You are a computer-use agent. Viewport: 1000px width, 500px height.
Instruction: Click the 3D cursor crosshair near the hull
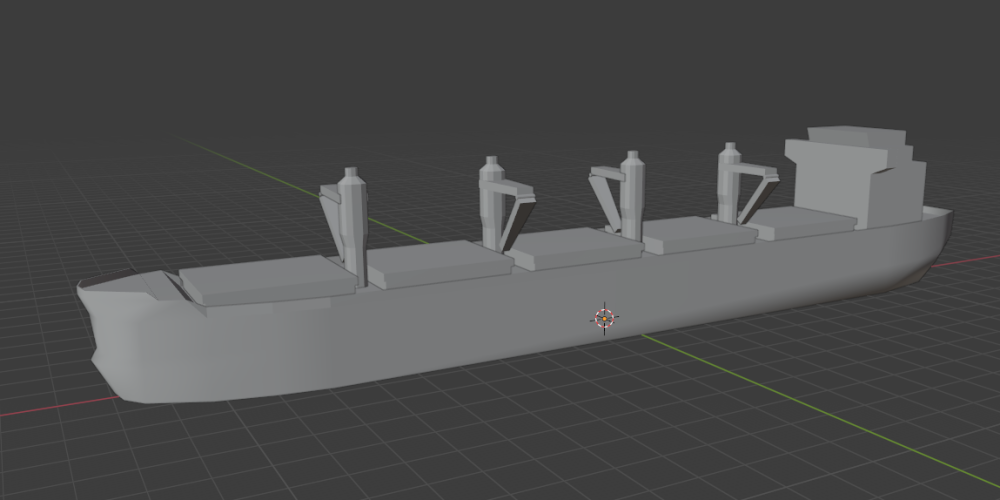(x=604, y=318)
